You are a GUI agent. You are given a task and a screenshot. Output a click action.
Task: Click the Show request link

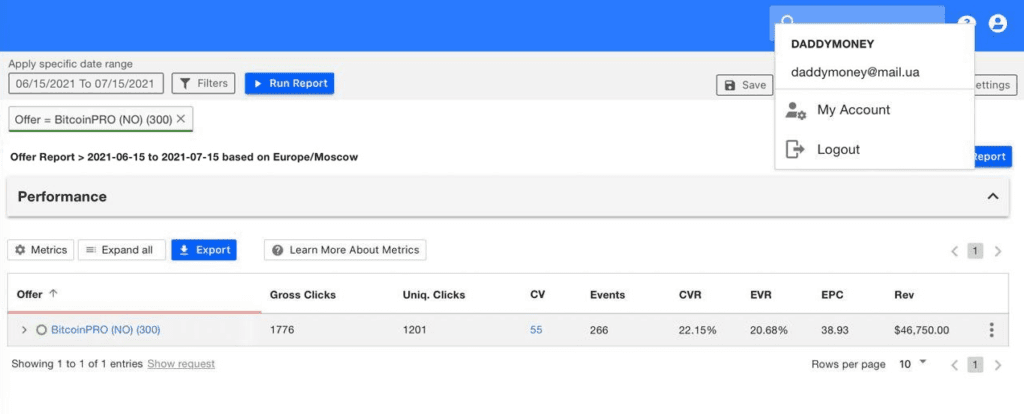pyautogui.click(x=181, y=364)
